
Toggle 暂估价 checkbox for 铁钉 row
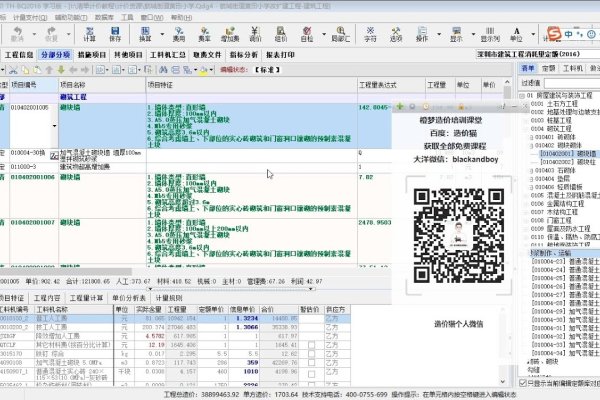click(x=311, y=354)
